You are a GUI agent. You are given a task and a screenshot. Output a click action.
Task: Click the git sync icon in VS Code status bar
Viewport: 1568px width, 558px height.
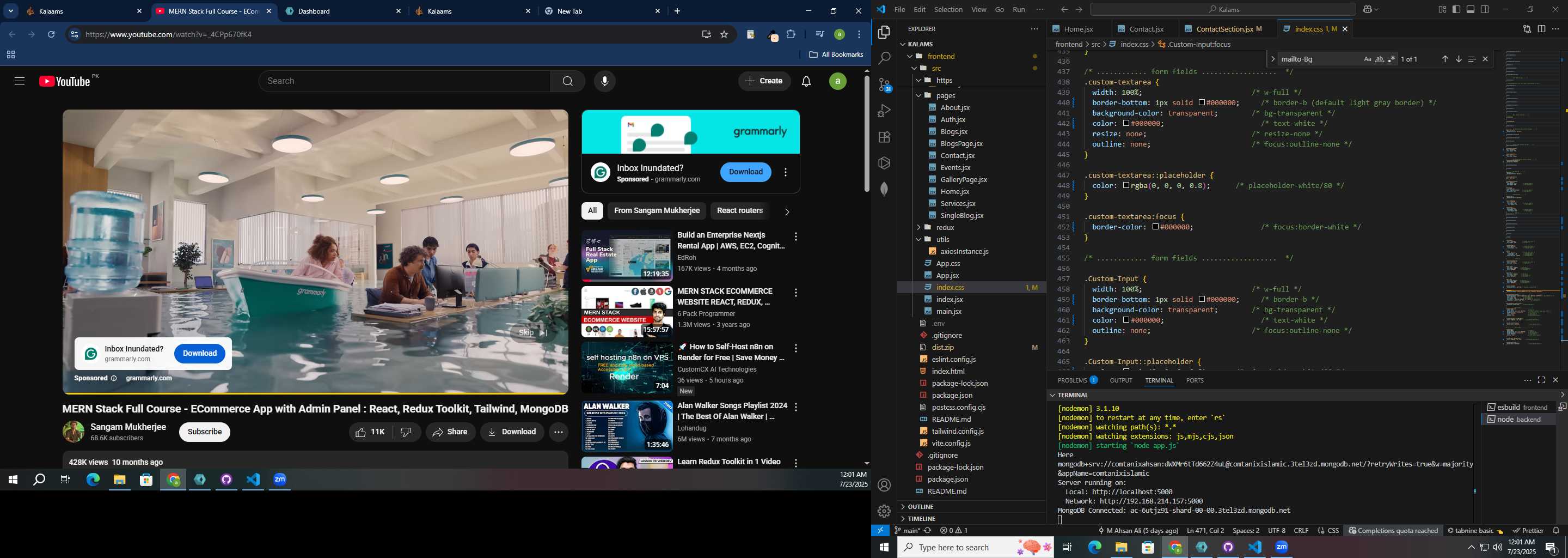click(928, 531)
